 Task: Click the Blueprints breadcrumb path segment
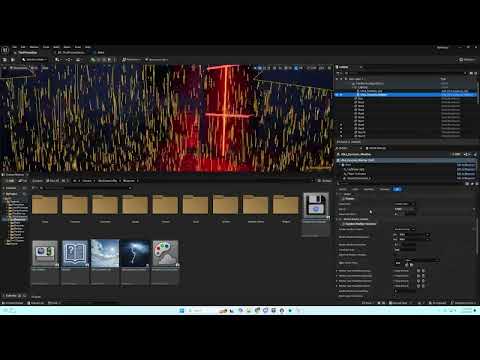129,181
